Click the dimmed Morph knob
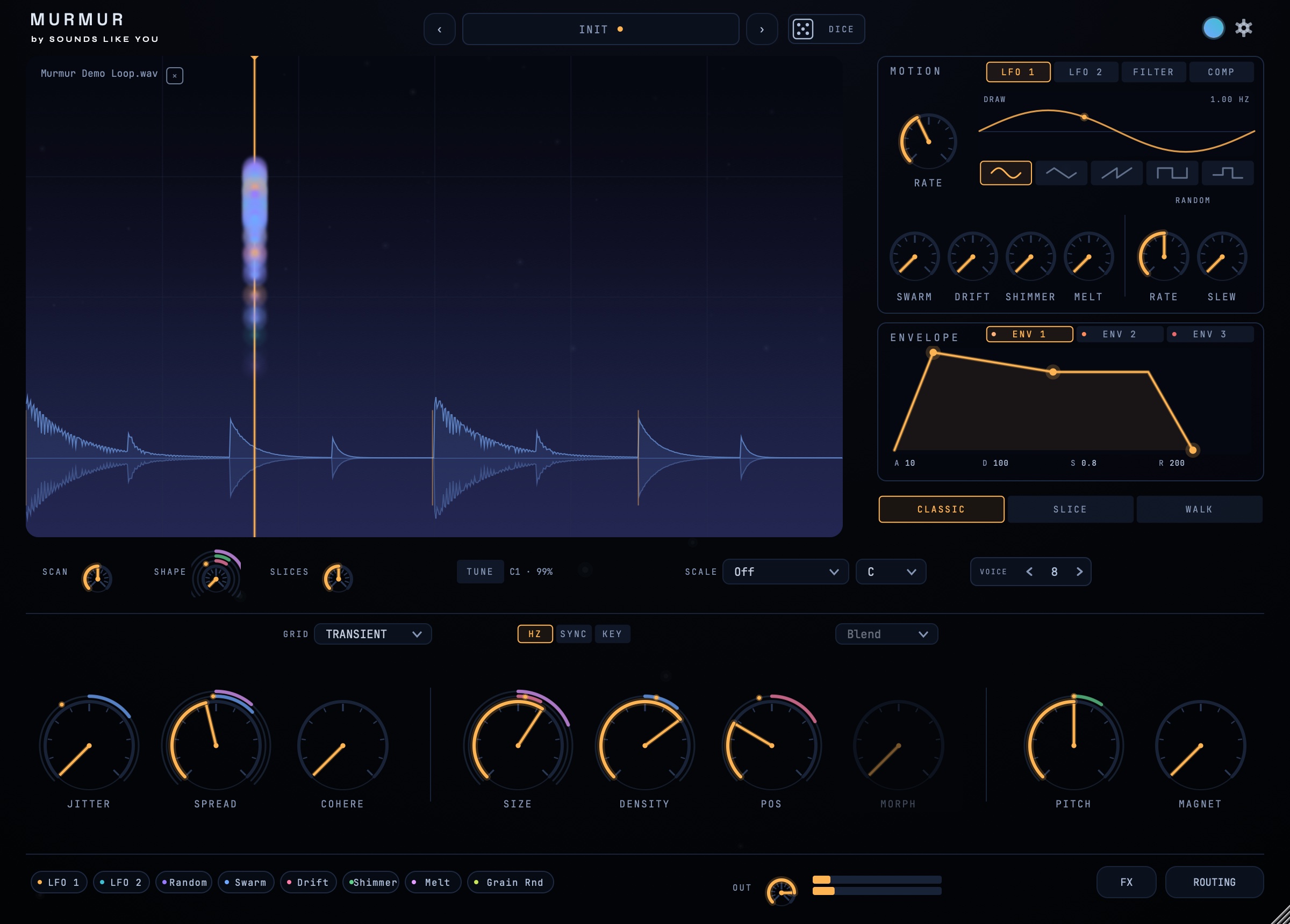 click(898, 745)
